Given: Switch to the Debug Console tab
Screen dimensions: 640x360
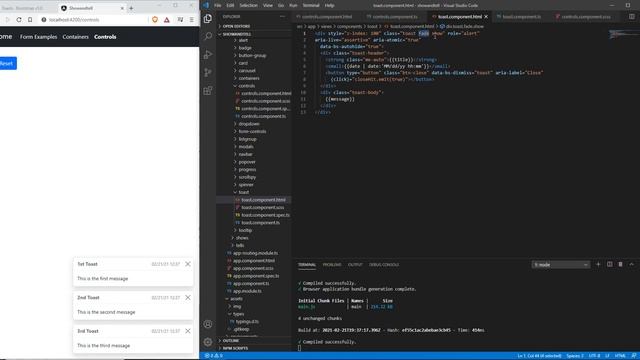Looking at the screenshot, I should pos(384,265).
